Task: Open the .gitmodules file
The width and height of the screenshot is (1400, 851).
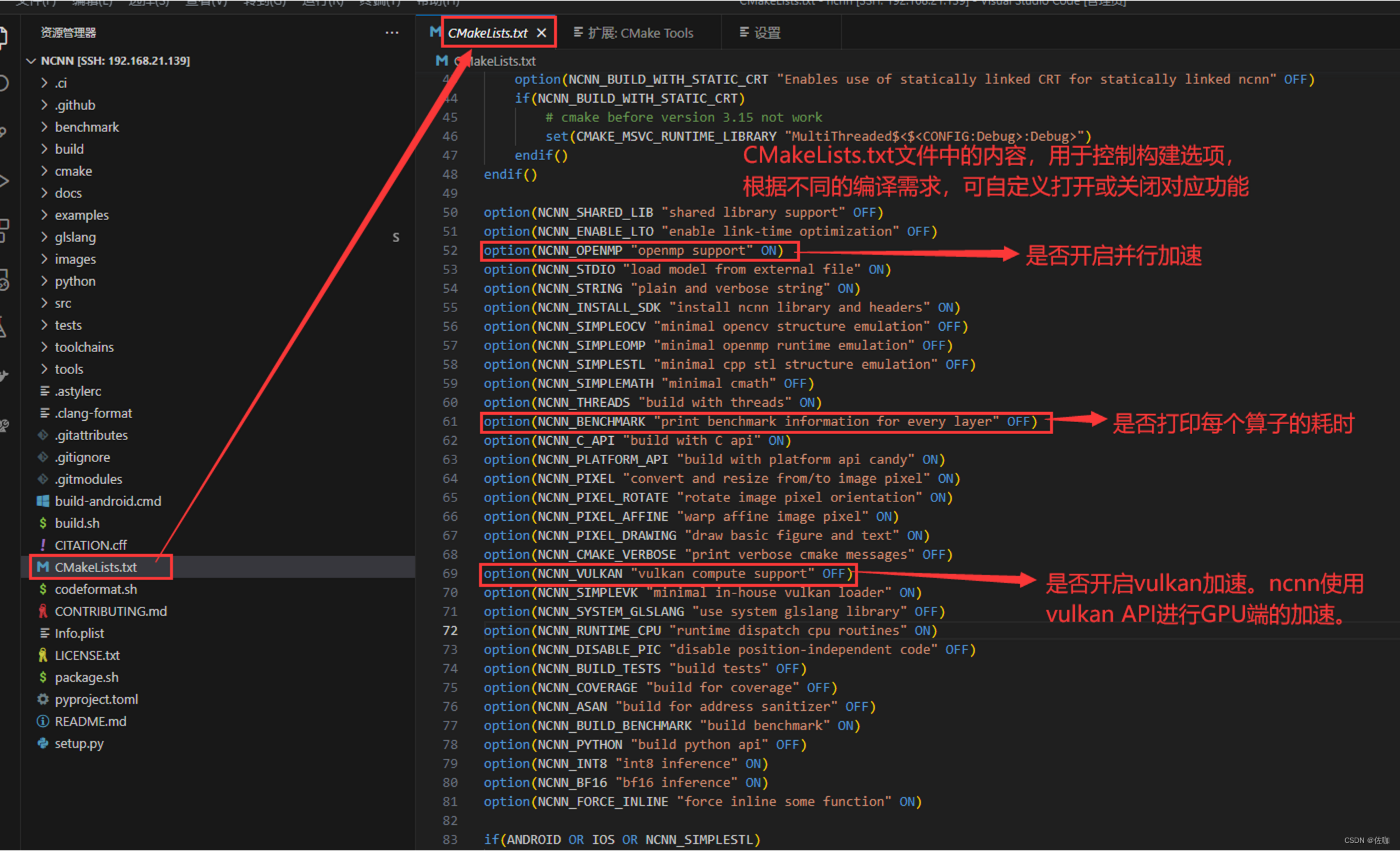Action: tap(88, 479)
